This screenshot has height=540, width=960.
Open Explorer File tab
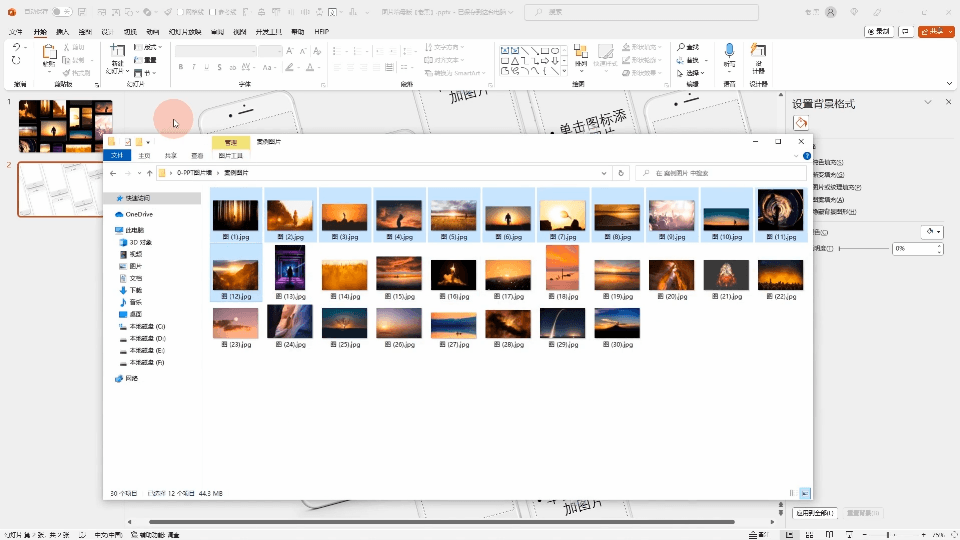(116, 156)
